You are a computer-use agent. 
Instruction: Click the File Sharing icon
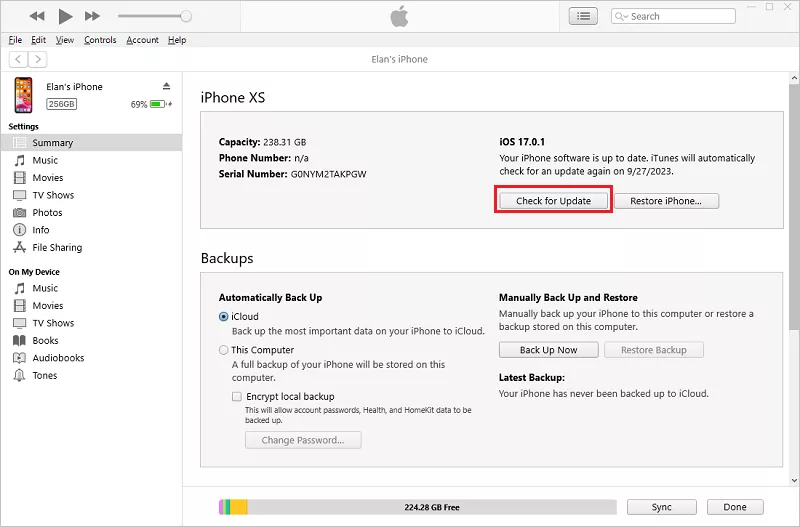tap(19, 247)
